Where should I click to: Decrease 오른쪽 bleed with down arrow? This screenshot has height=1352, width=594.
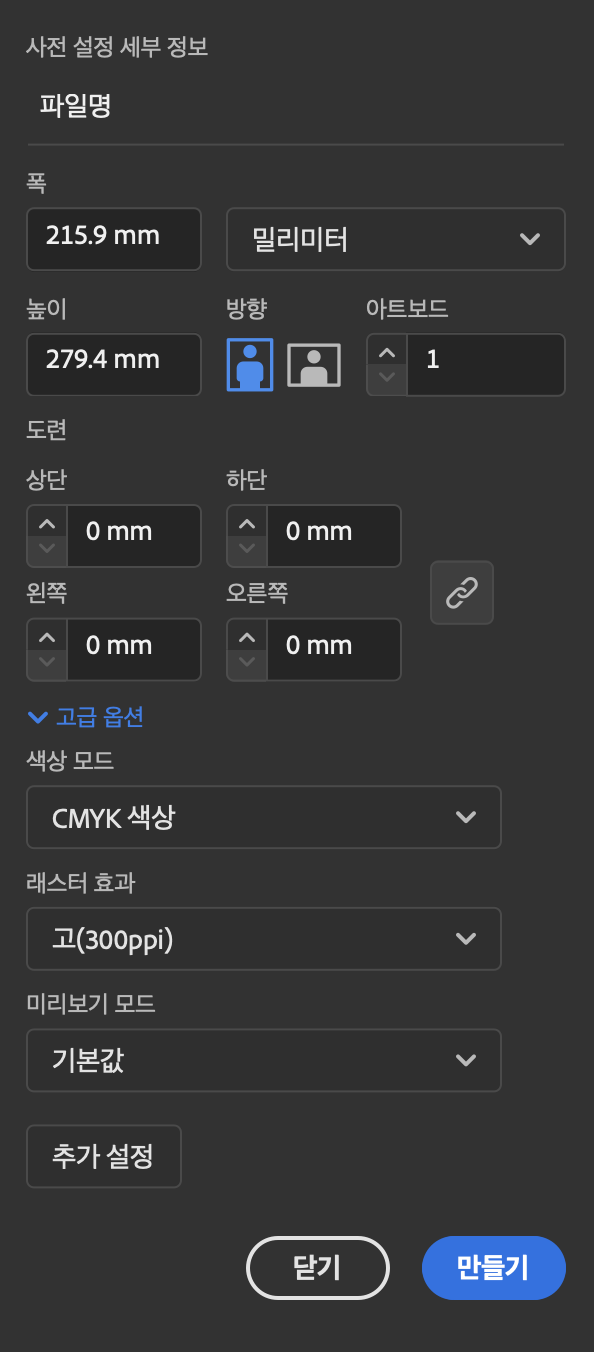pyautogui.click(x=247, y=665)
